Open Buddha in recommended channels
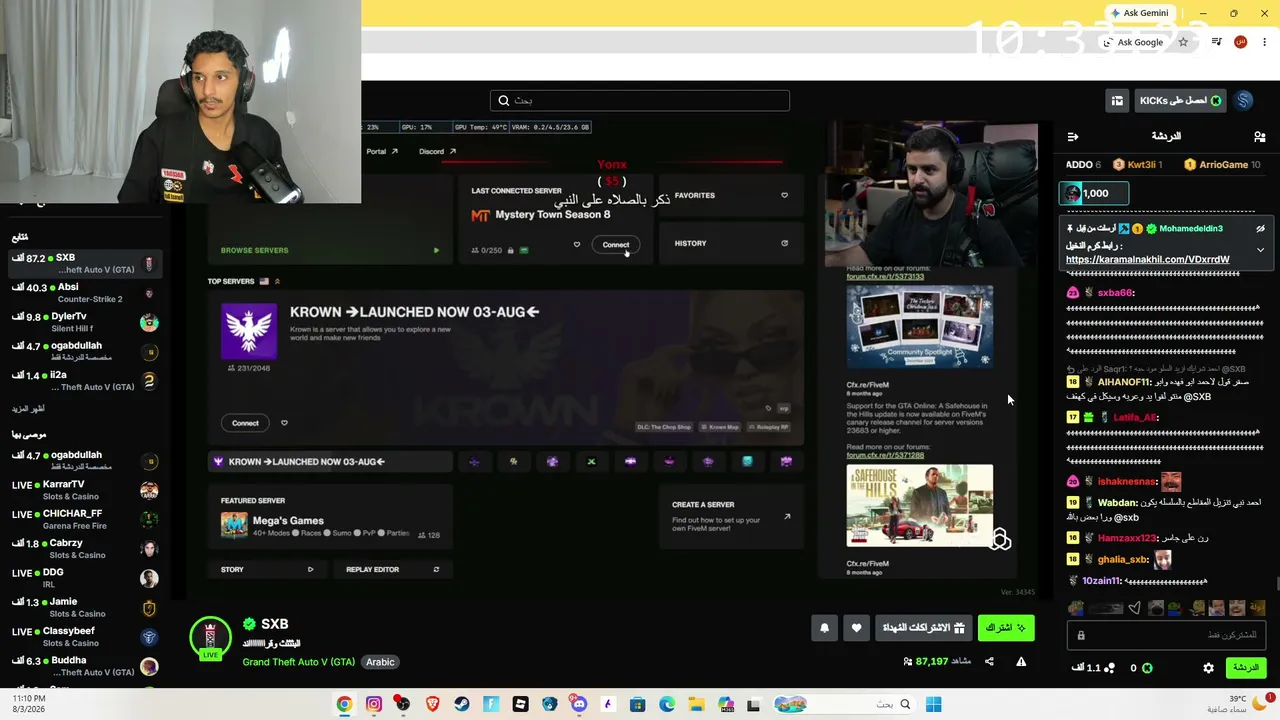Image resolution: width=1280 pixels, height=720 pixels. tap(85, 666)
